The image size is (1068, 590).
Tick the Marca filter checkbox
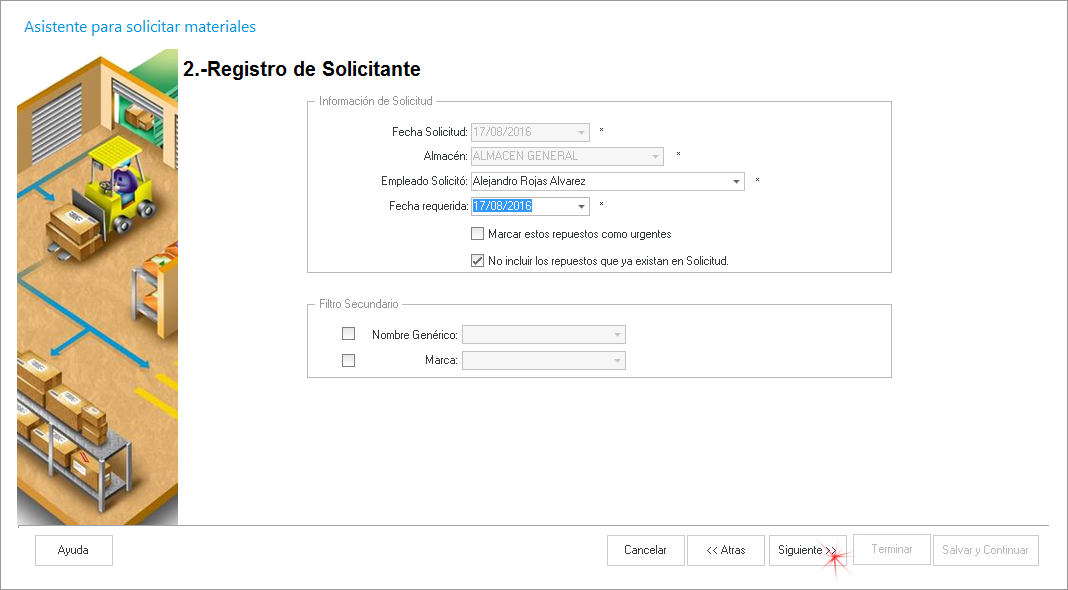point(348,361)
